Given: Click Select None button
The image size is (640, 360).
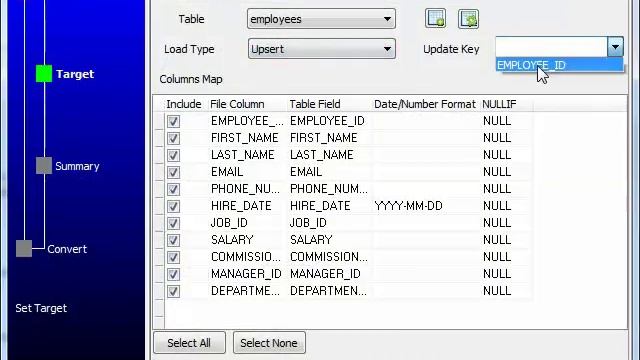Looking at the screenshot, I should click(x=269, y=343).
